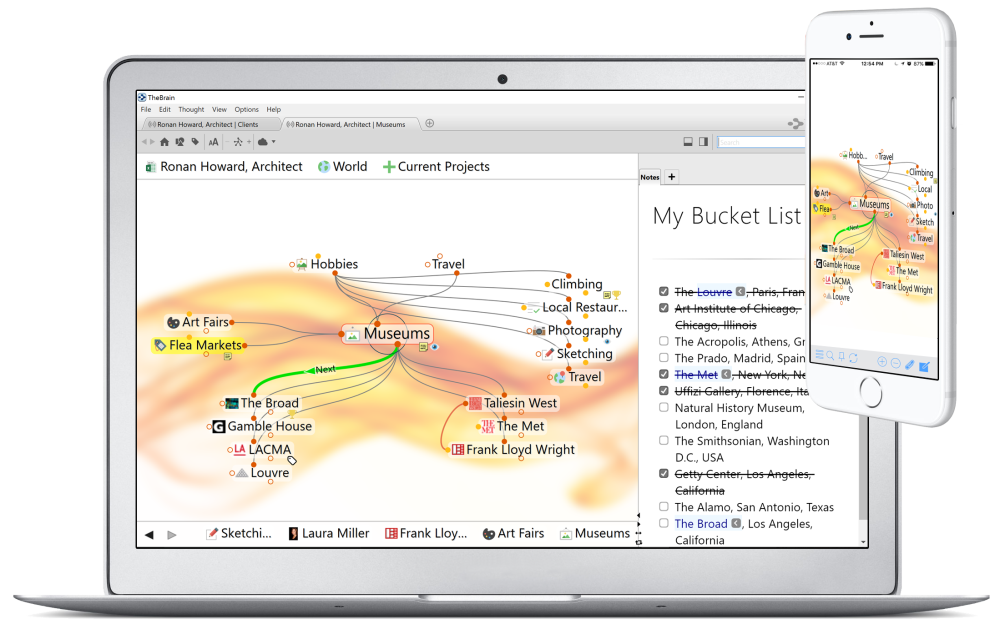This screenshot has width=1000, height=624.
Task: Tap the phone app's edit note icon
Action: 924,366
